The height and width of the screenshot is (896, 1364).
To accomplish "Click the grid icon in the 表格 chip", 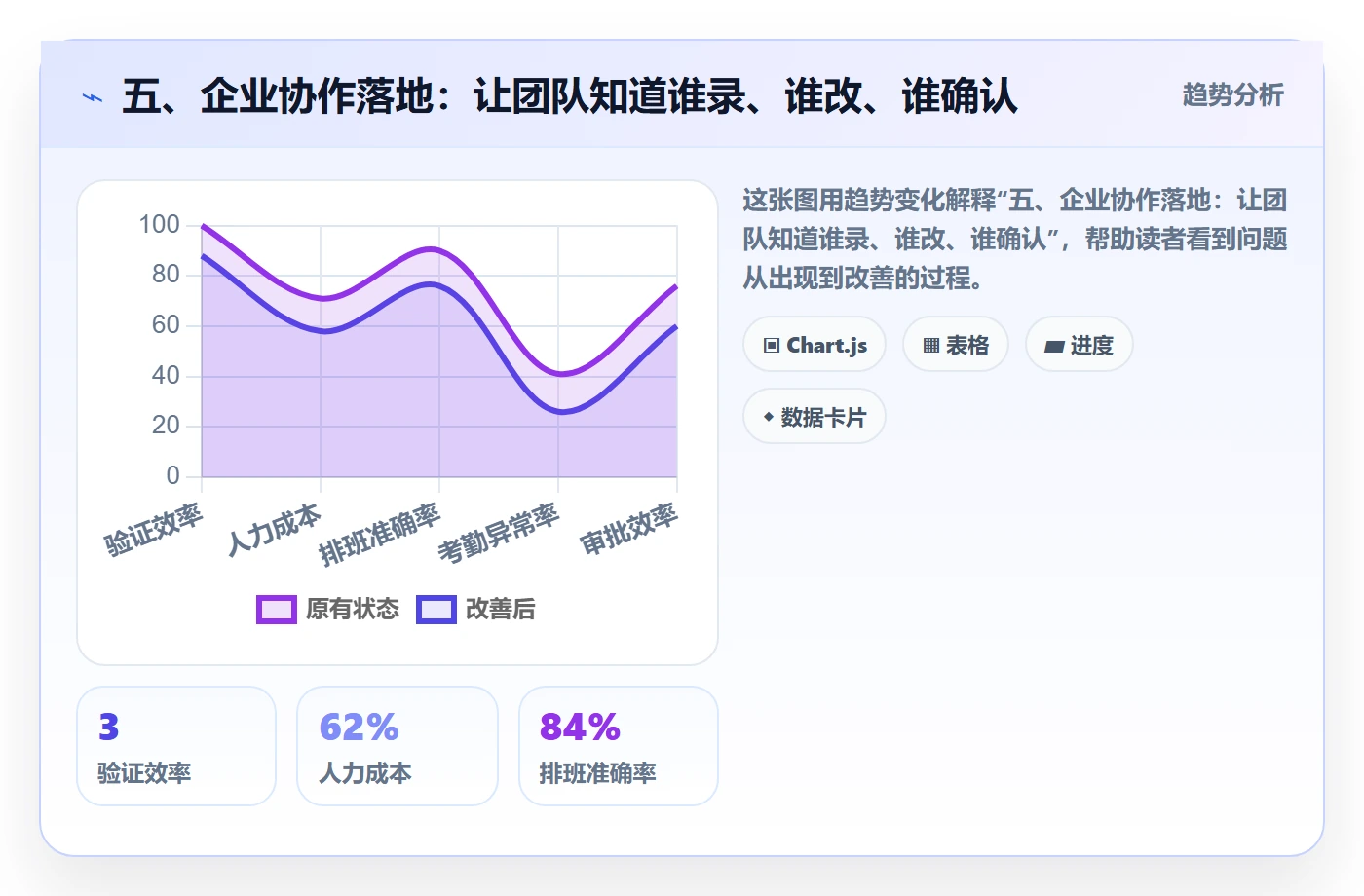I will pyautogui.click(x=931, y=346).
